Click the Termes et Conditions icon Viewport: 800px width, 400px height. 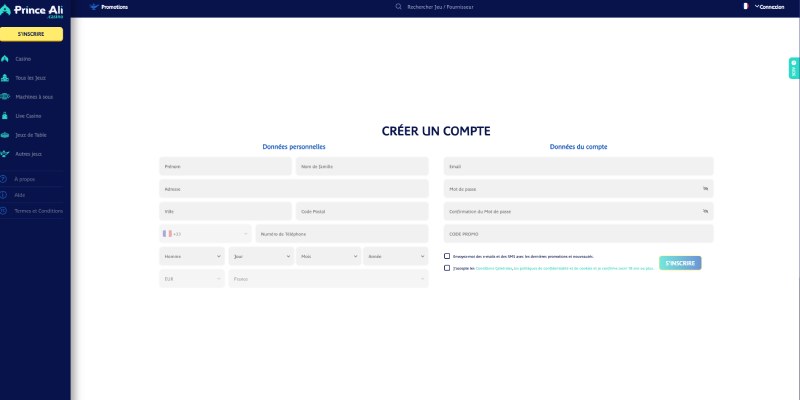pos(3,211)
